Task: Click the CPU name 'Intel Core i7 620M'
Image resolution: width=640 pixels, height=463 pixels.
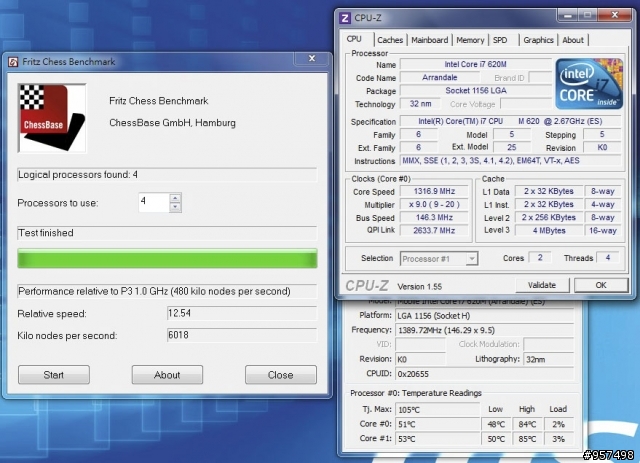Action: click(476, 64)
